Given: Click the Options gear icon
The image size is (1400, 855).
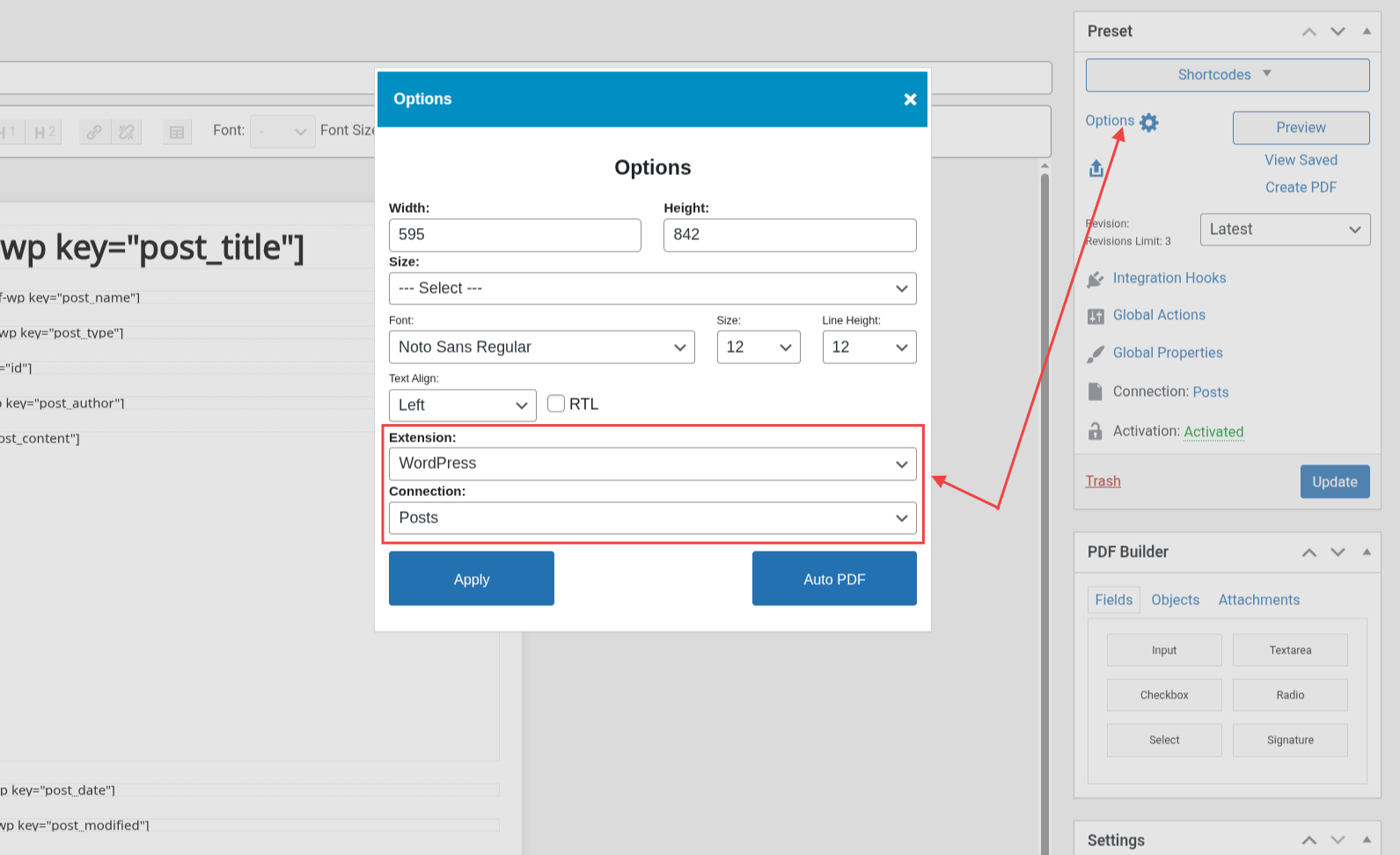Looking at the screenshot, I should pos(1149,123).
